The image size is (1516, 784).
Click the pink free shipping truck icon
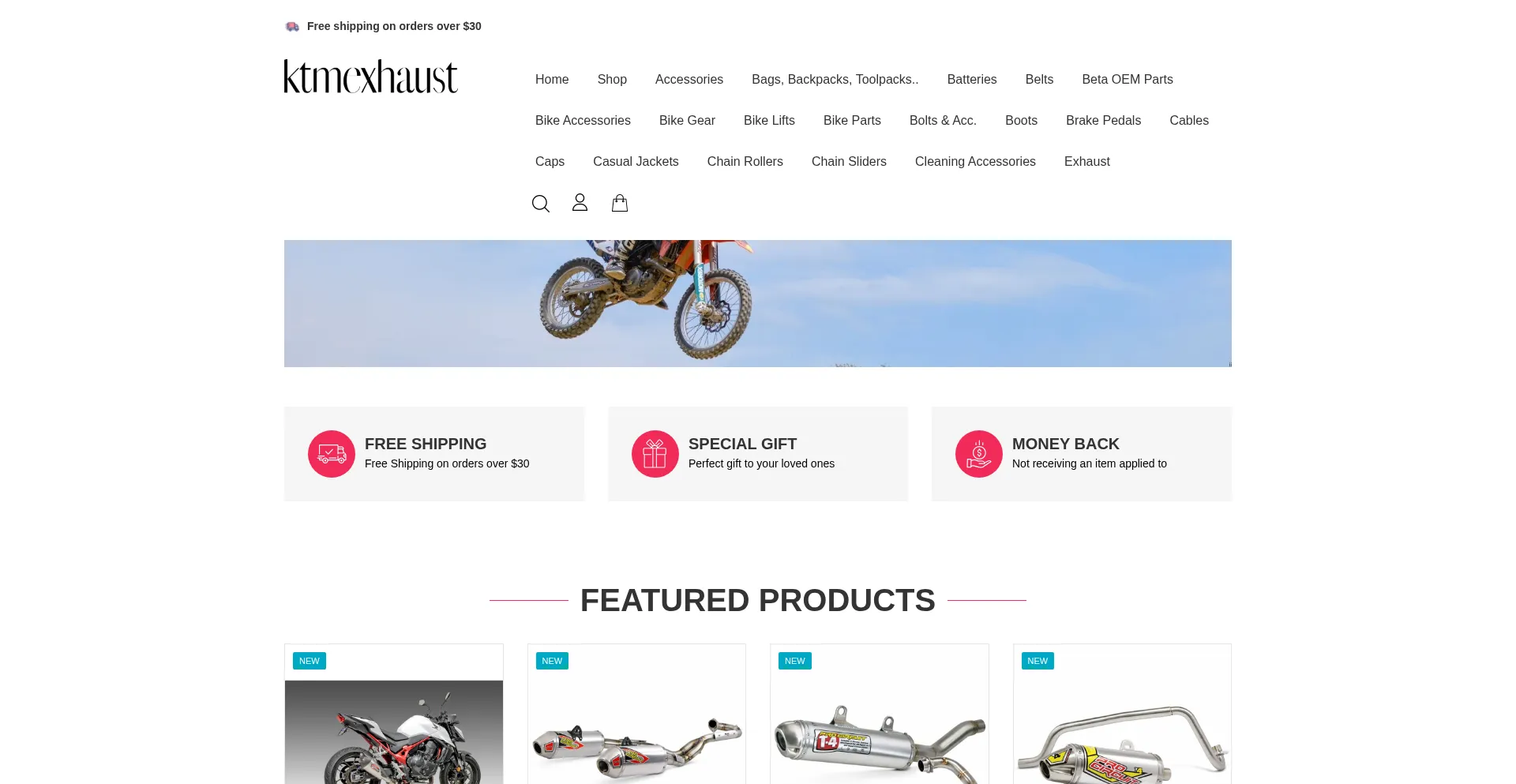point(332,454)
